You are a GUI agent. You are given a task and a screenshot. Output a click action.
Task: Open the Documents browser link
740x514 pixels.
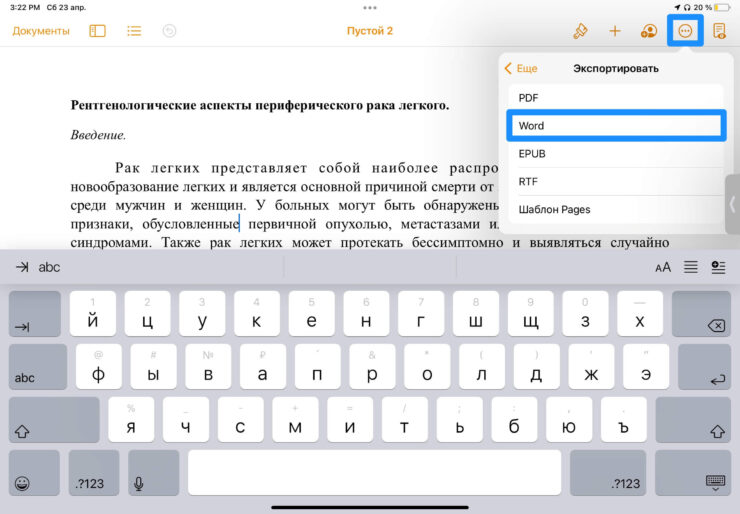click(41, 31)
